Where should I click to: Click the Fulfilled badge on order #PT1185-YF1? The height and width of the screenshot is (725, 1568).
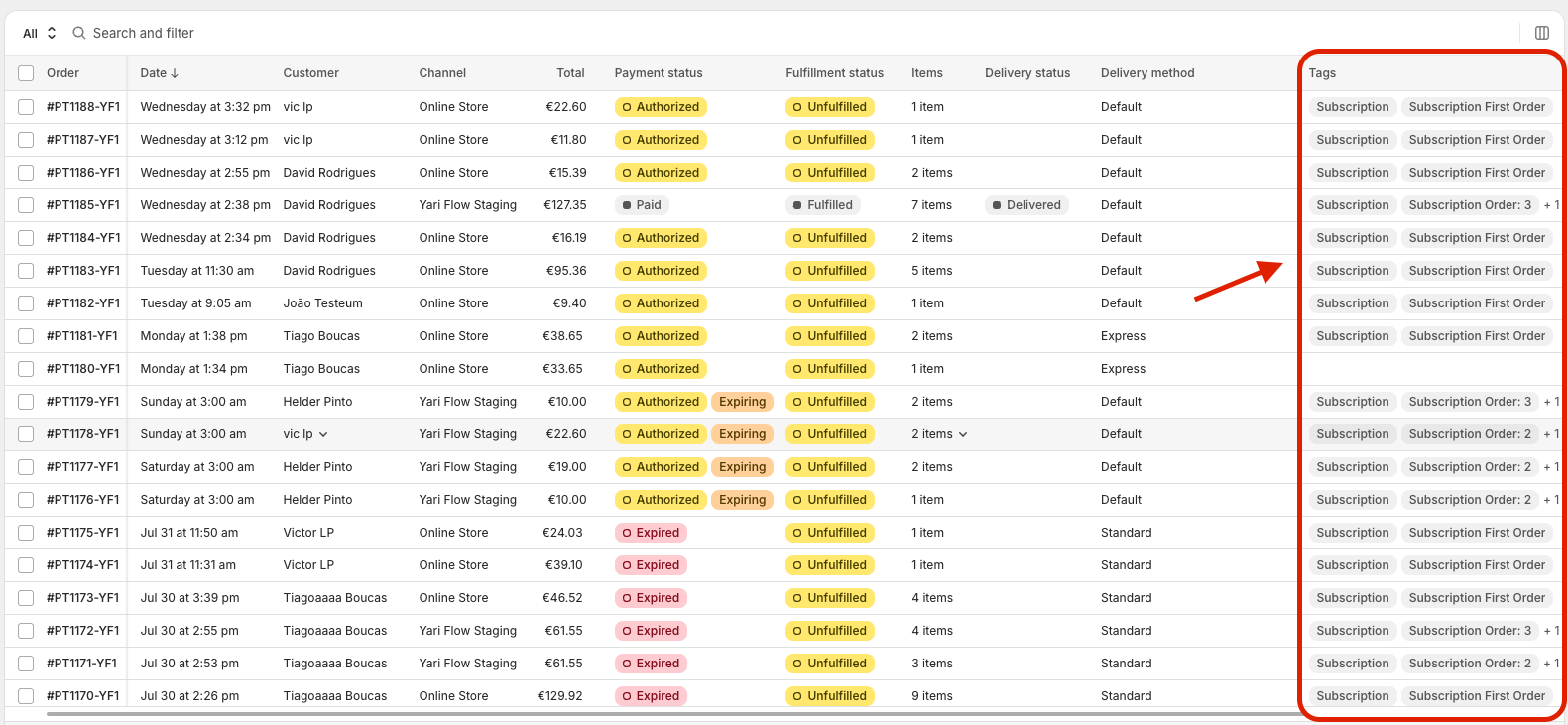pos(823,205)
